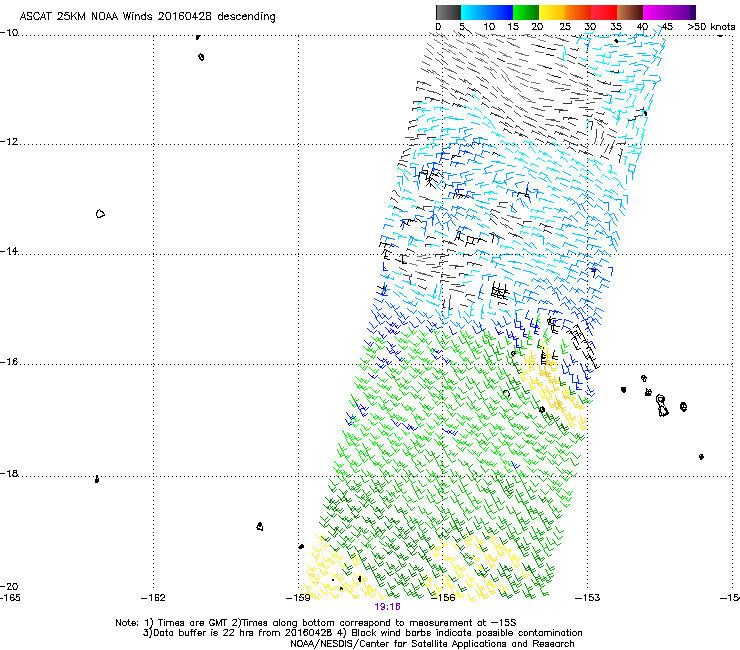Image resolution: width=740 pixels, height=650 pixels.
Task: Click the '-153' longitude axis label
Action: [588, 598]
